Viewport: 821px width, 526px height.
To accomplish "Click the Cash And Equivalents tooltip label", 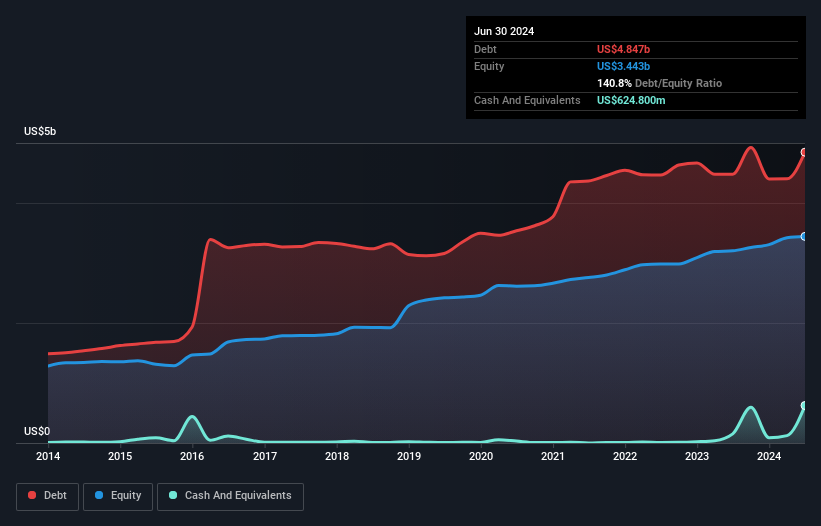I will click(x=527, y=100).
